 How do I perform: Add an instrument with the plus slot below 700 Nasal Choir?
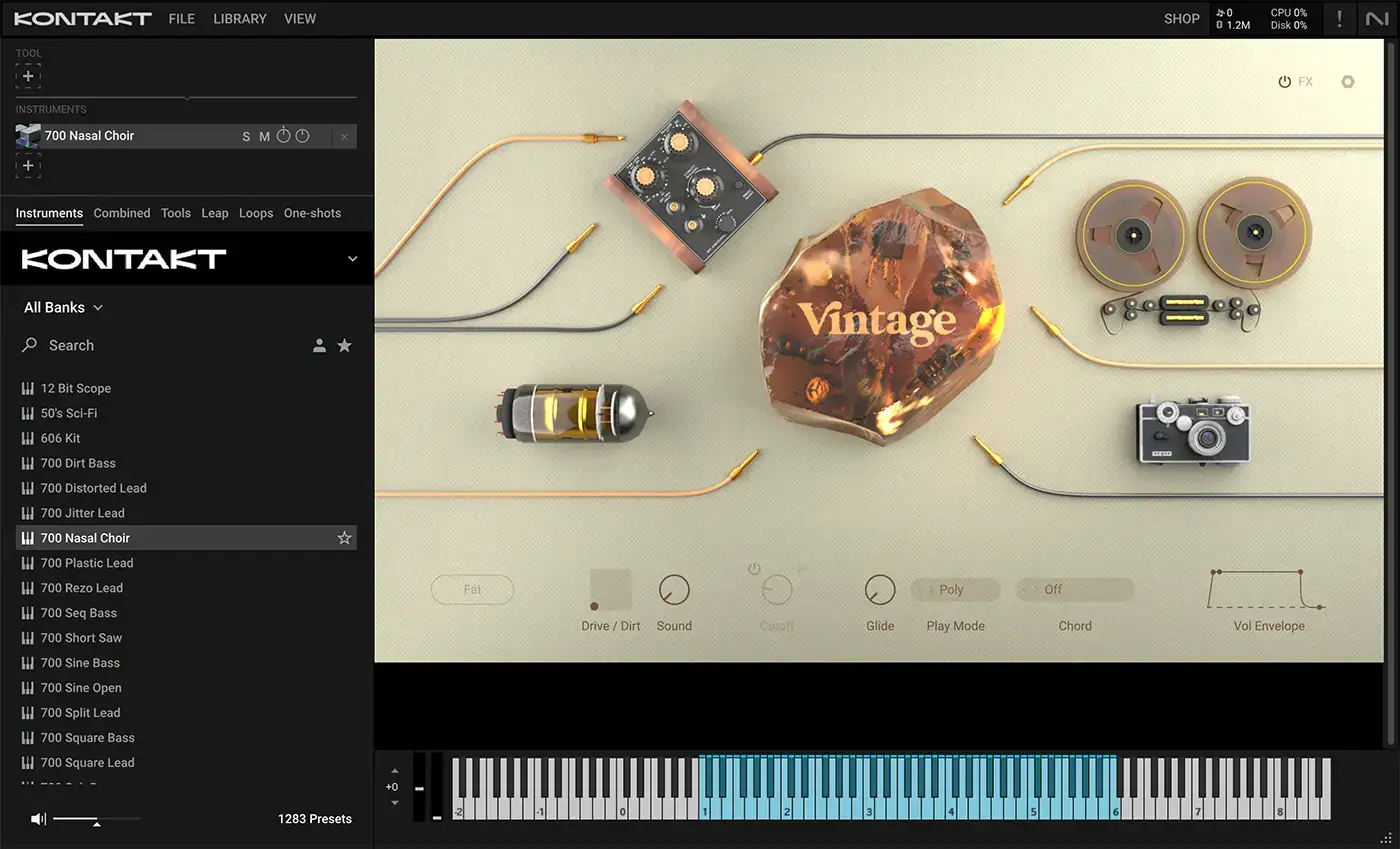pyautogui.click(x=28, y=166)
